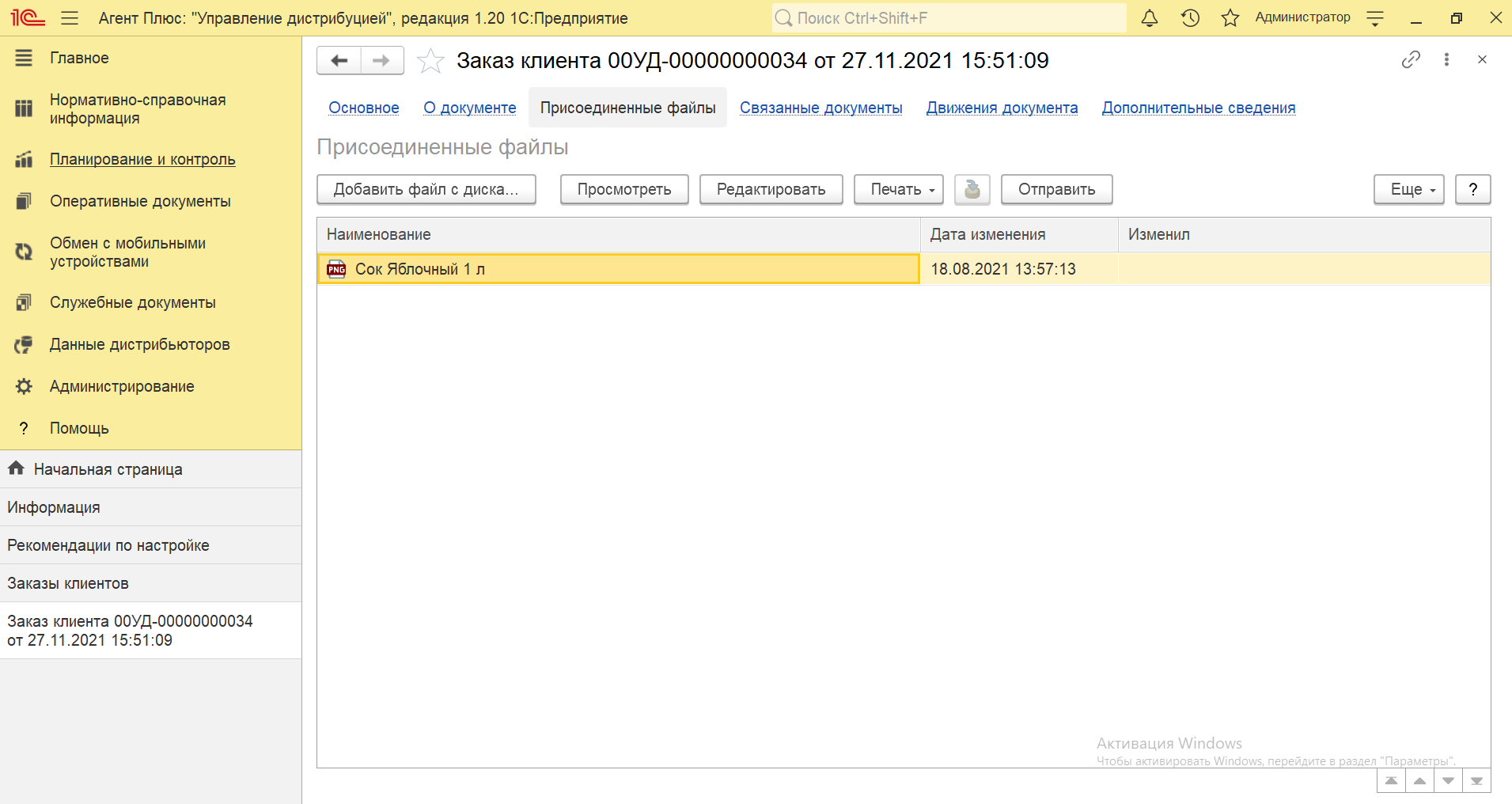
Task: Copy link to document icon
Action: (1410, 60)
